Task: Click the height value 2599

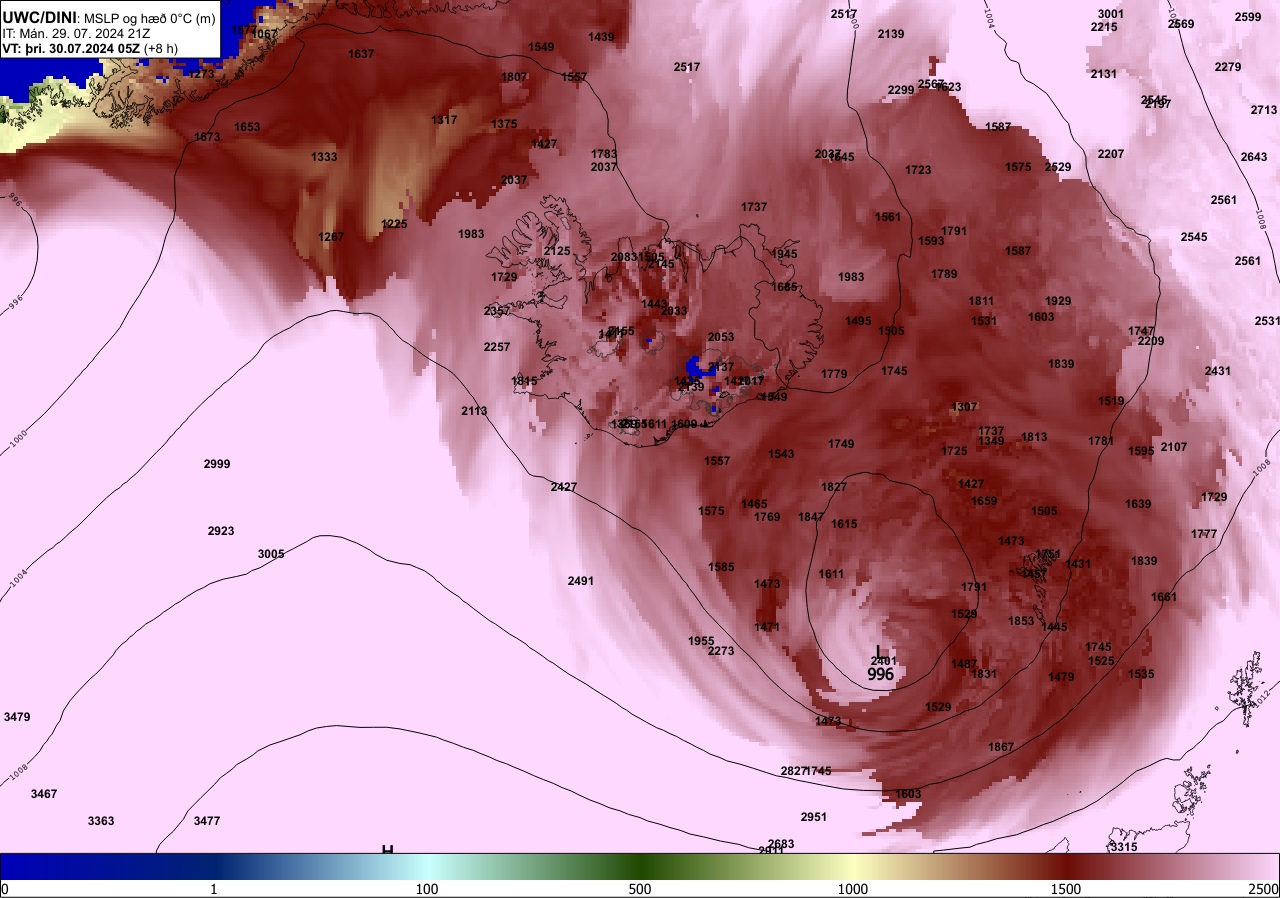Action: click(1248, 17)
